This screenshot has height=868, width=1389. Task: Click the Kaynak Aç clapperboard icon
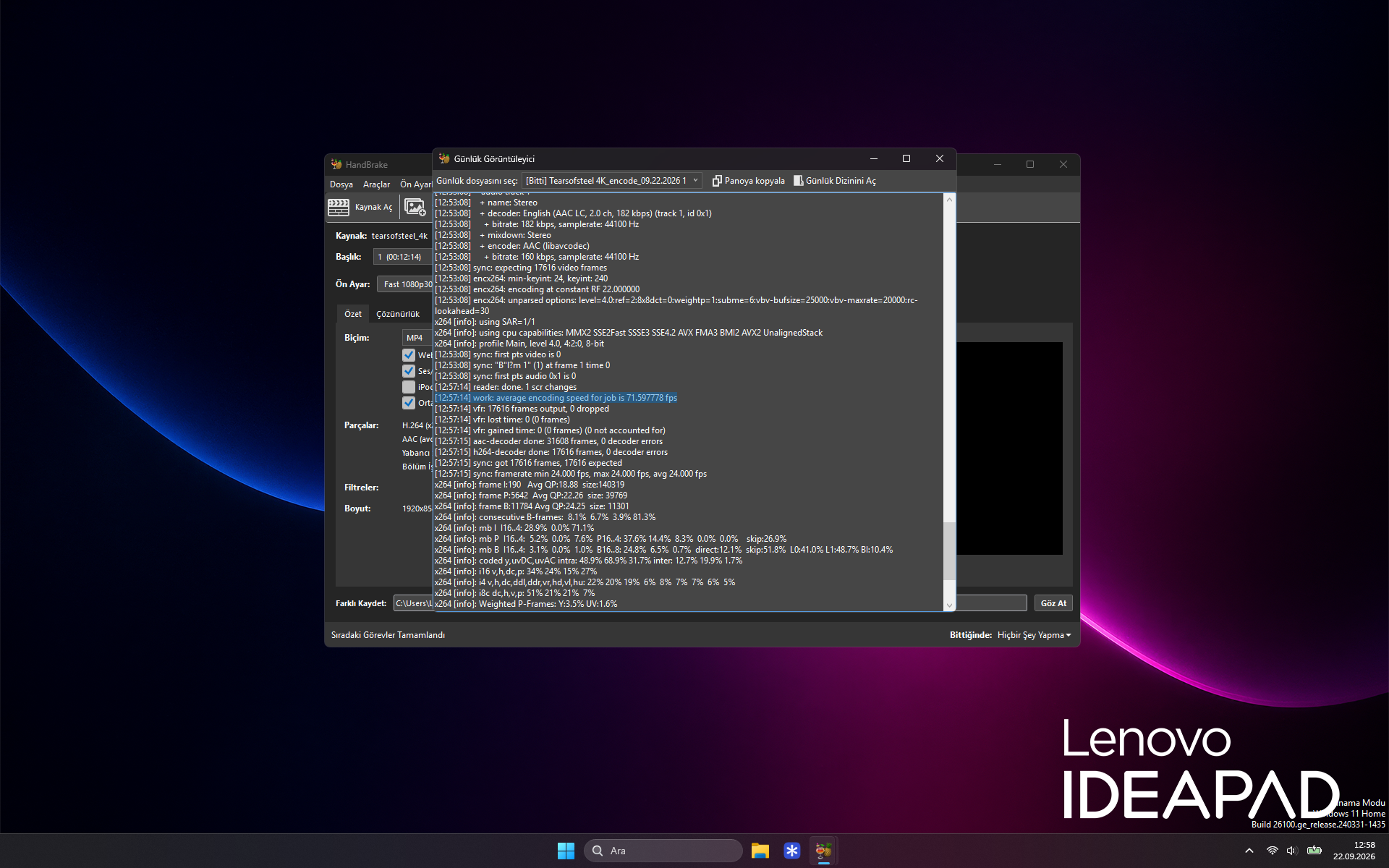(339, 208)
